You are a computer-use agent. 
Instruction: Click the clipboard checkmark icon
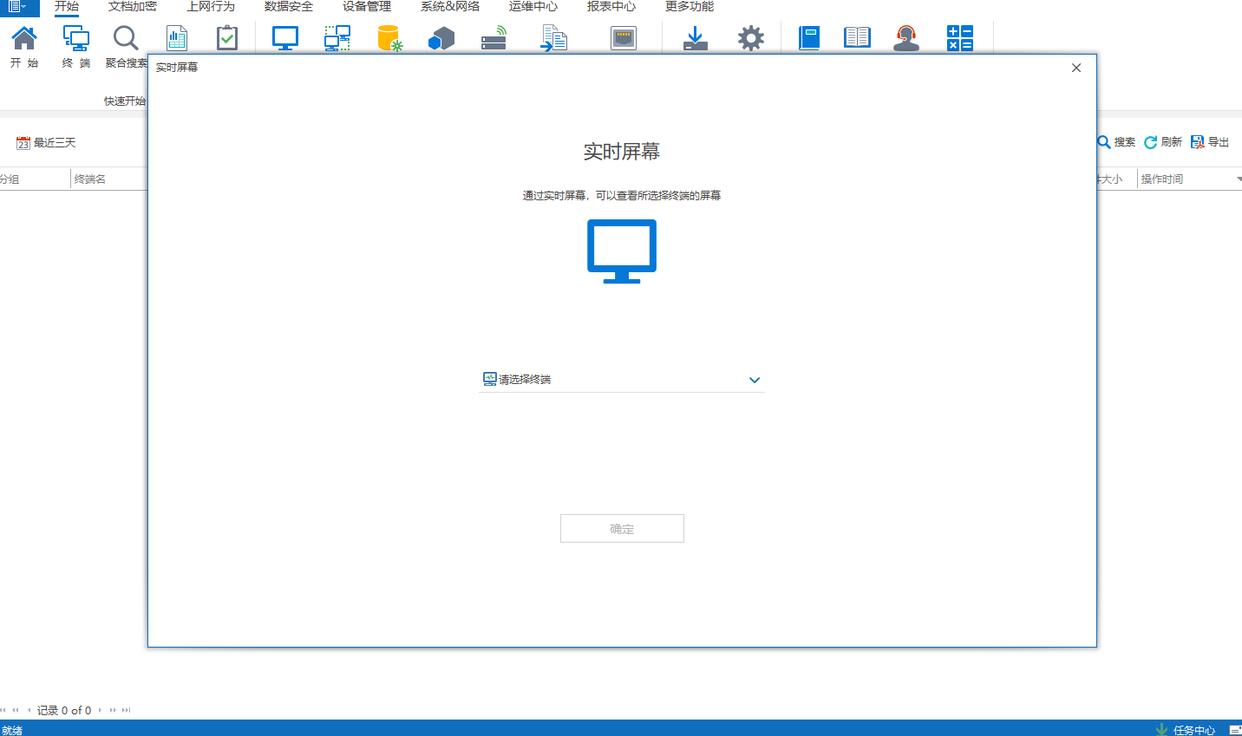(x=228, y=38)
